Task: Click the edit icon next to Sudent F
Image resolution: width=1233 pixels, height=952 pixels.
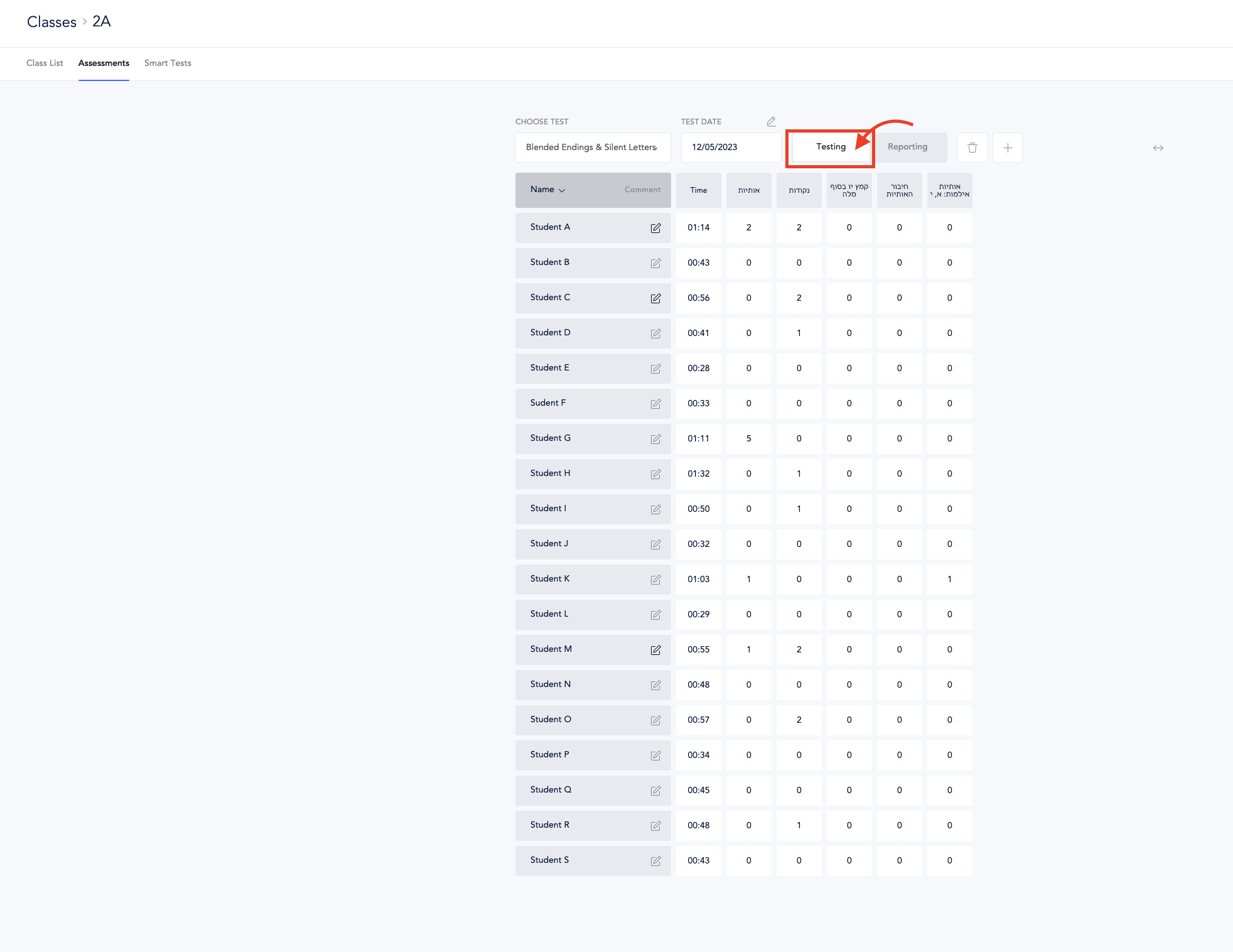Action: pos(655,404)
